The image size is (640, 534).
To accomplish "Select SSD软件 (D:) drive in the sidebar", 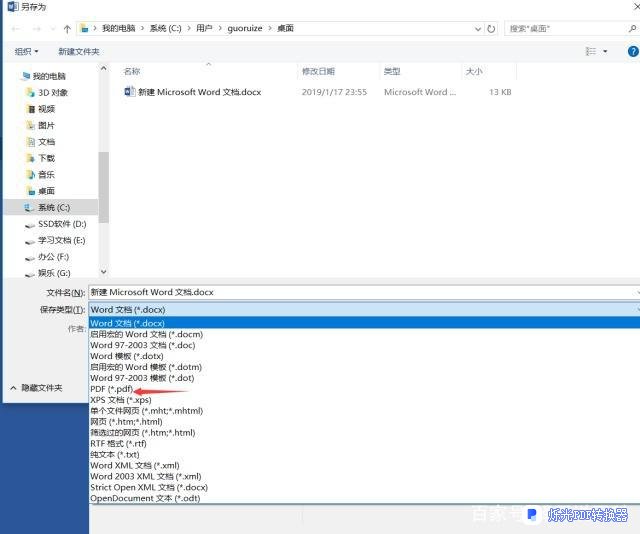I will pyautogui.click(x=62, y=224).
